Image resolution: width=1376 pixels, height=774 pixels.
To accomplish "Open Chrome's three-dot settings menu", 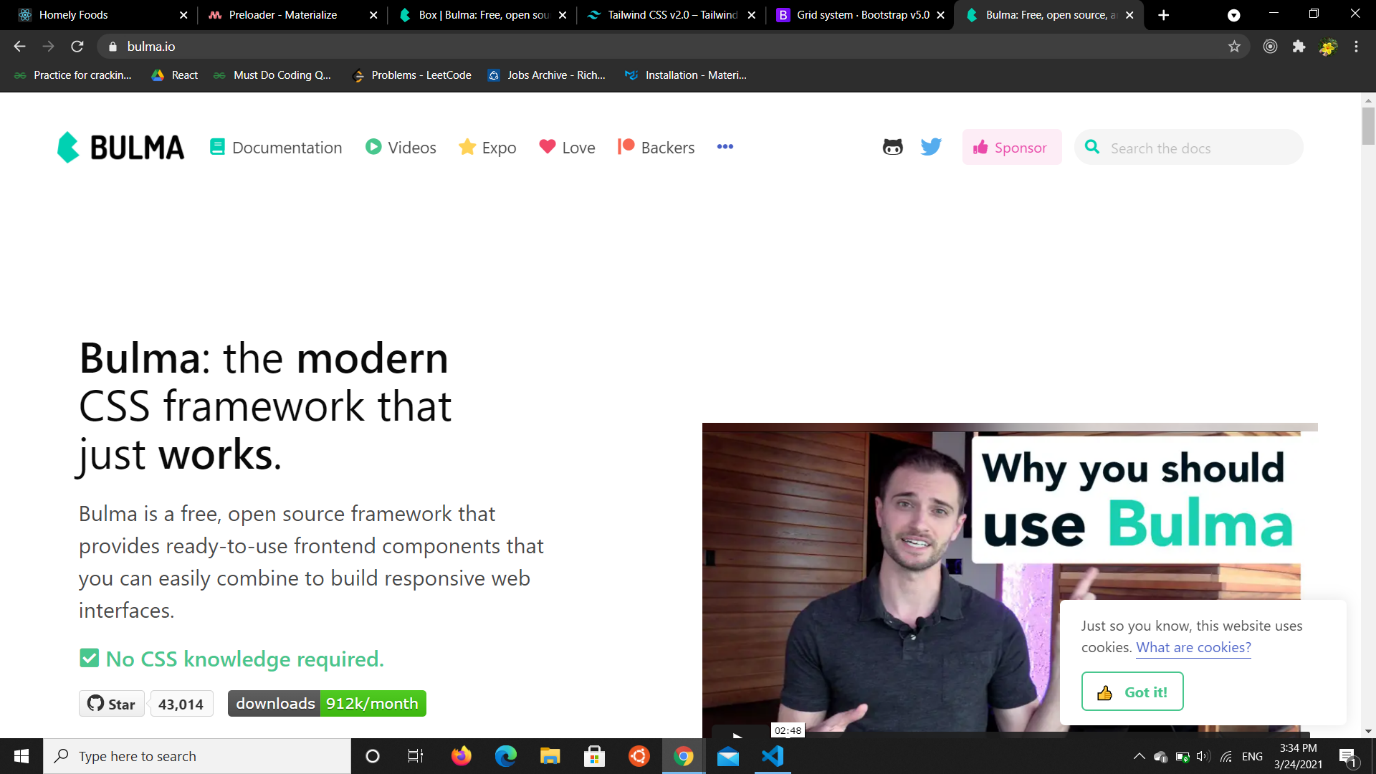I will (x=1356, y=46).
